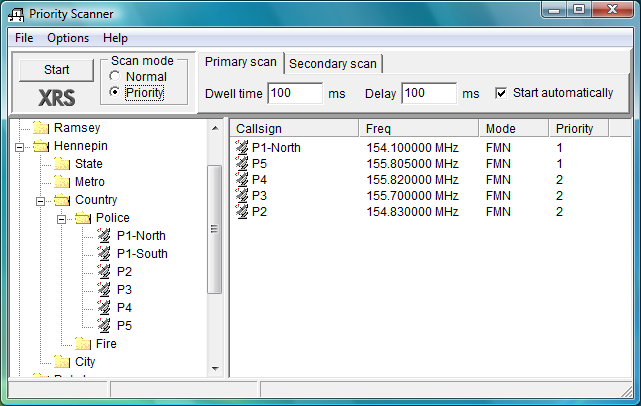Click the Ramsey folder icon
The image size is (641, 406).
[x=41, y=128]
